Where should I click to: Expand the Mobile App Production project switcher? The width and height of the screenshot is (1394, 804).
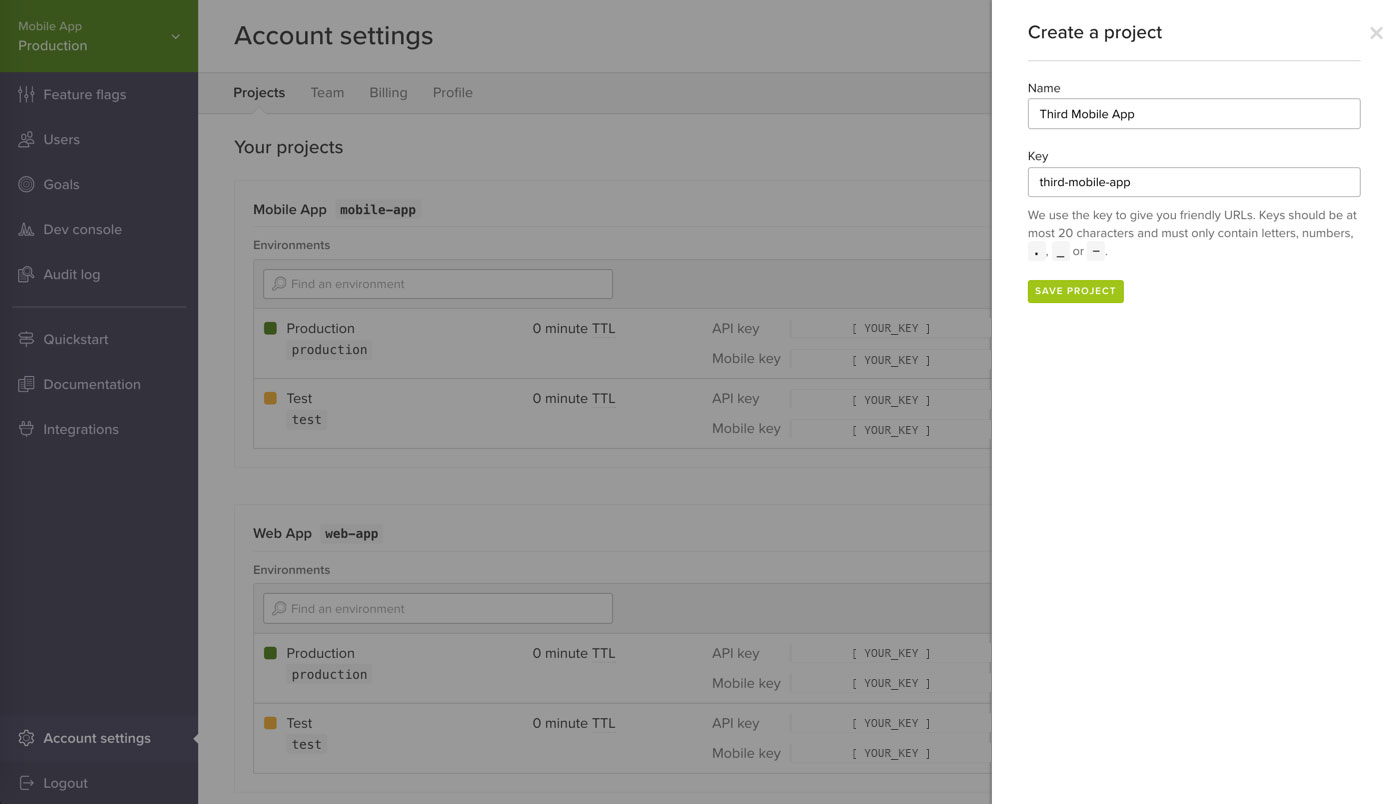99,36
